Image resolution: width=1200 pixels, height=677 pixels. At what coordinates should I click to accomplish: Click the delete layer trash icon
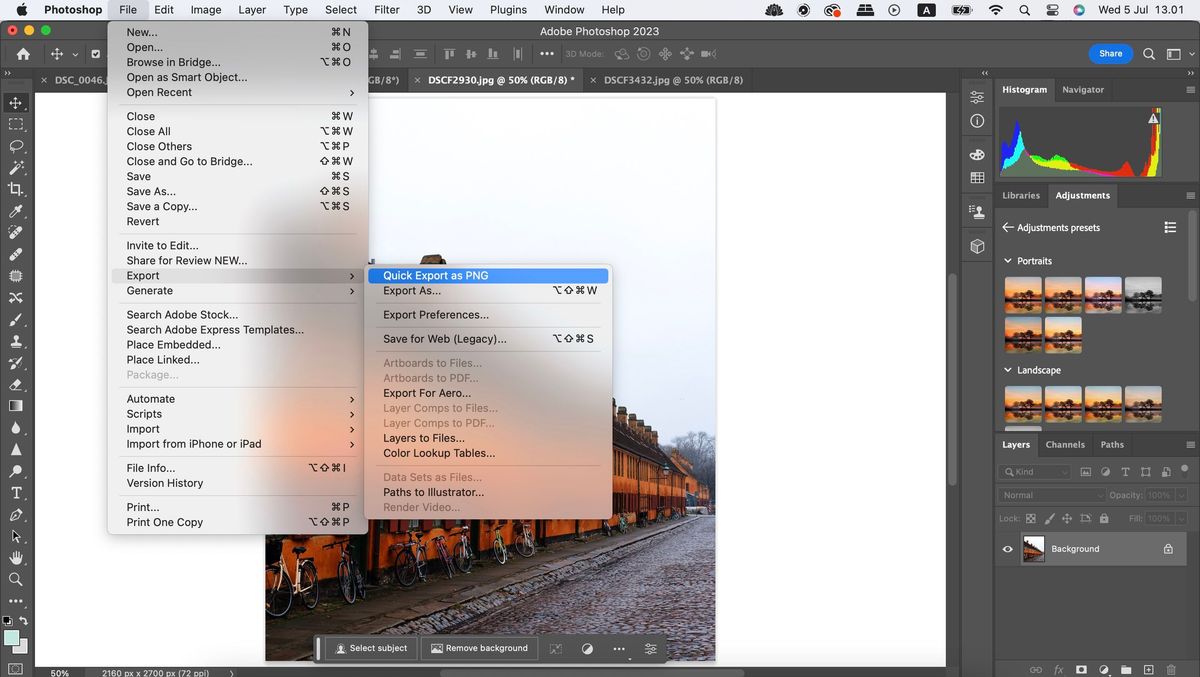coord(1171,670)
